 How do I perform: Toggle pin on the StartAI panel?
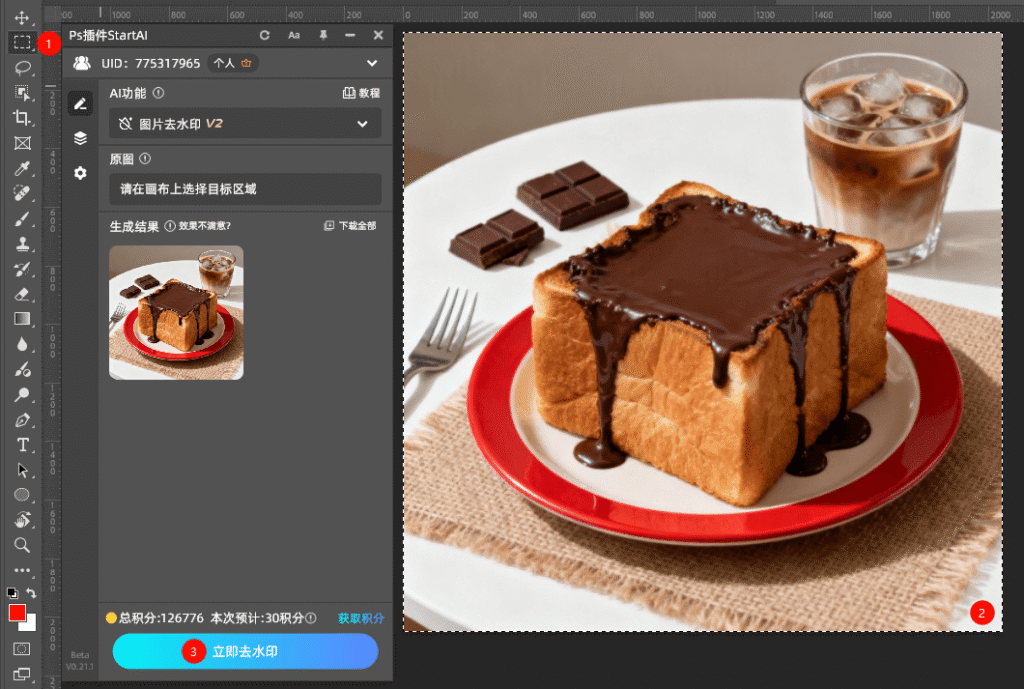[323, 35]
